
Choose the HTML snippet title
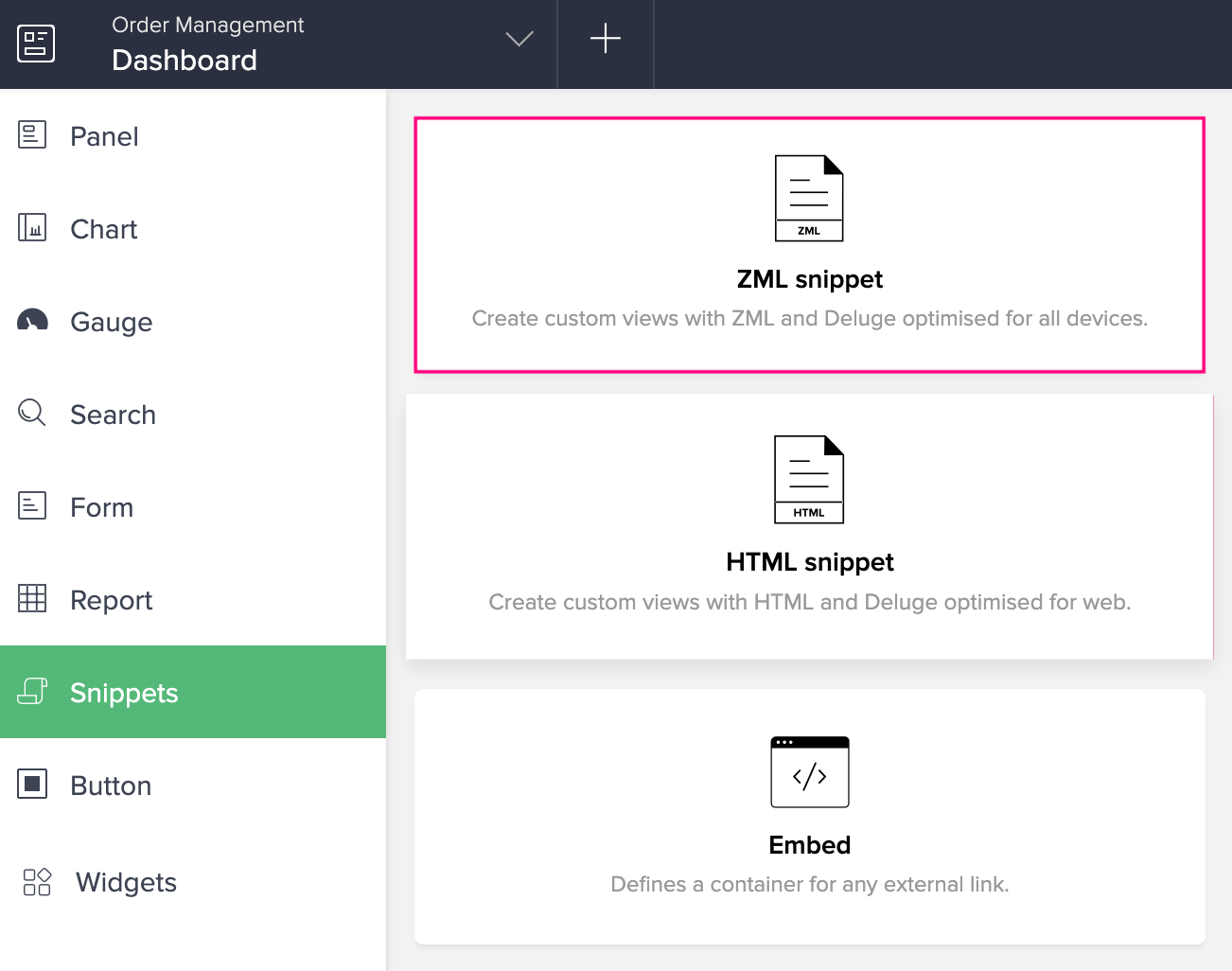point(810,562)
